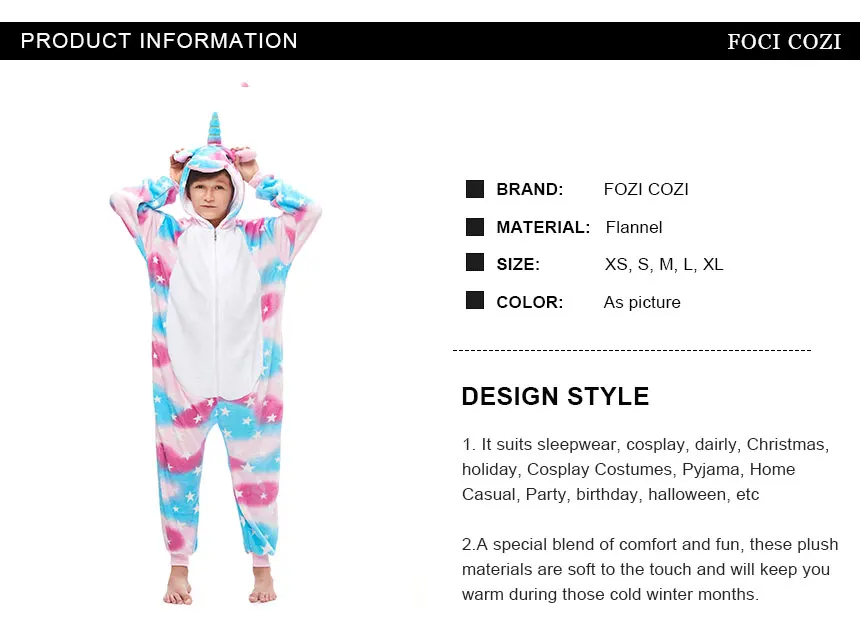Image resolution: width=860 pixels, height=621 pixels.
Task: Click the black square bullet beside SIZE
Action: pyautogui.click(x=474, y=262)
